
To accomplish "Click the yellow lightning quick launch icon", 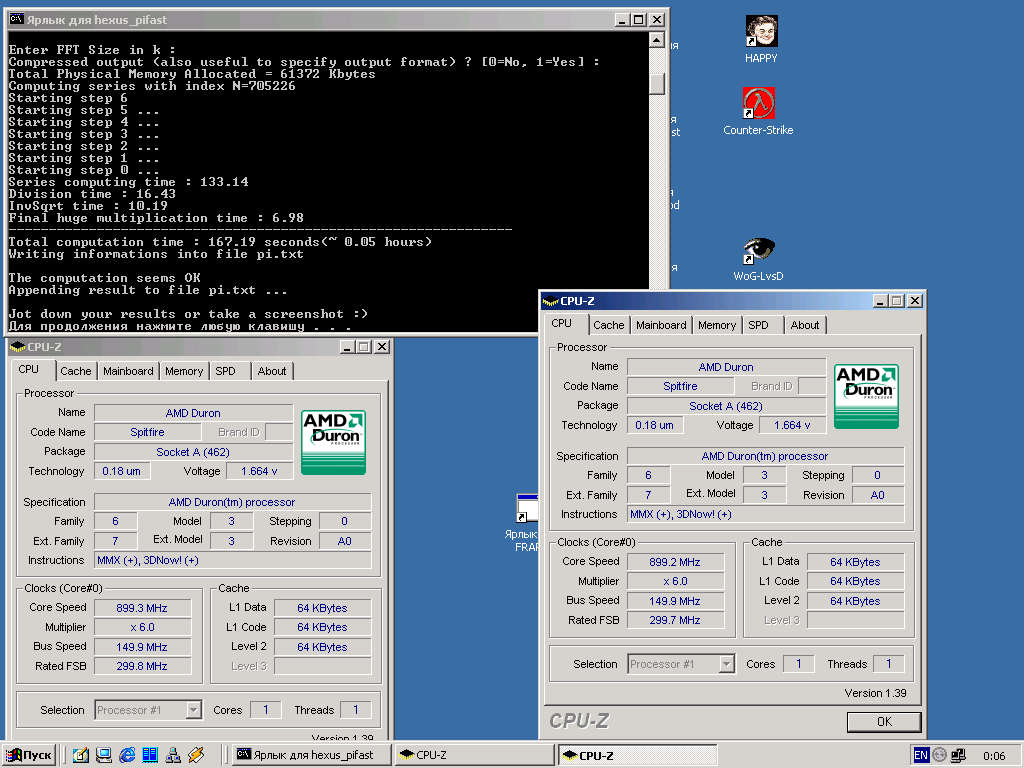I will point(196,755).
